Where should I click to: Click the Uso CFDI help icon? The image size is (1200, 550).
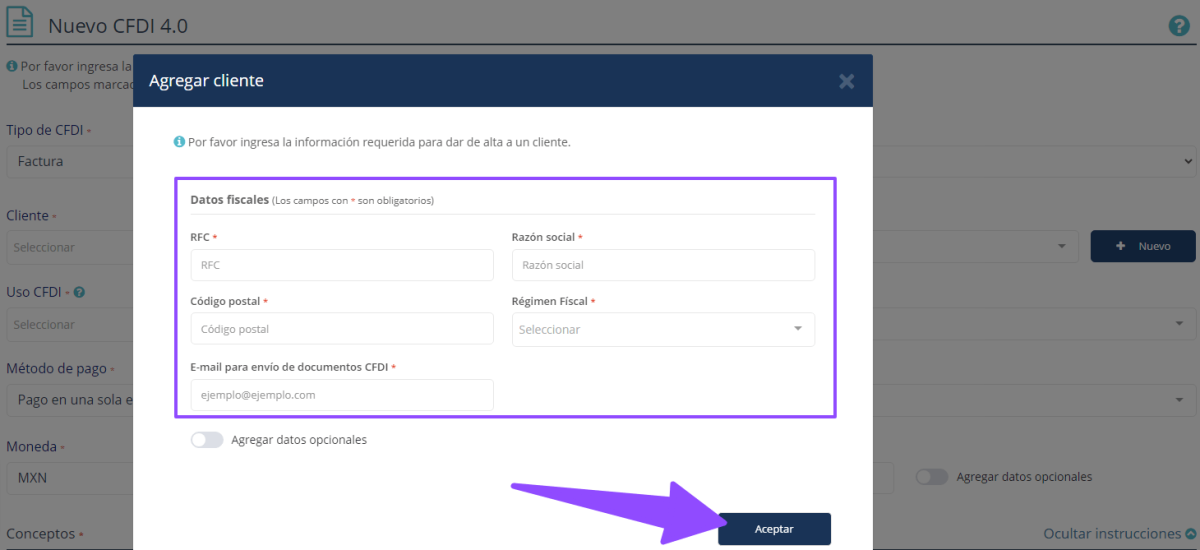pyautogui.click(x=79, y=293)
